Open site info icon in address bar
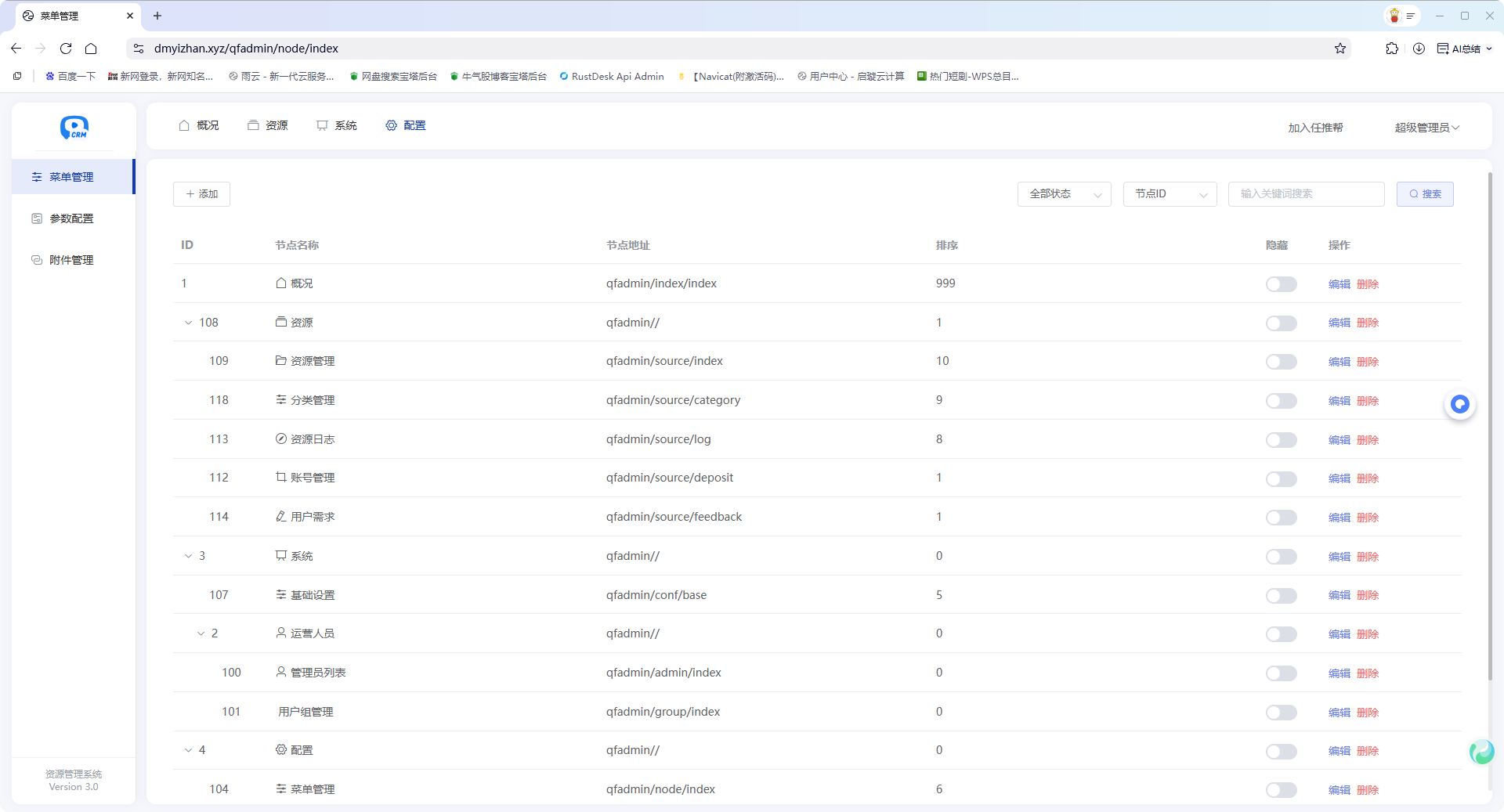Image resolution: width=1504 pixels, height=812 pixels. click(x=139, y=49)
